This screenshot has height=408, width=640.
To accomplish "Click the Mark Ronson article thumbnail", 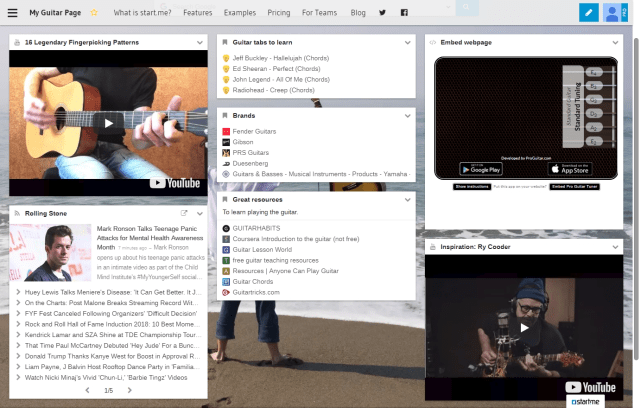I will click(x=50, y=253).
